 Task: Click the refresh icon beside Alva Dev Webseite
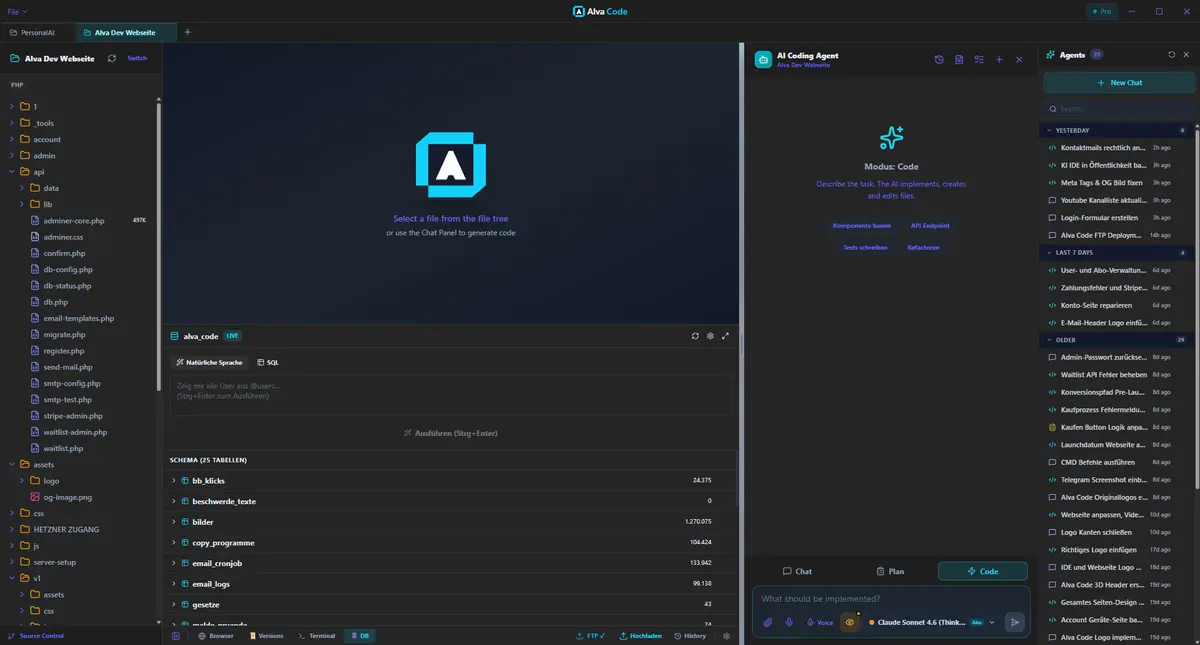[112, 58]
